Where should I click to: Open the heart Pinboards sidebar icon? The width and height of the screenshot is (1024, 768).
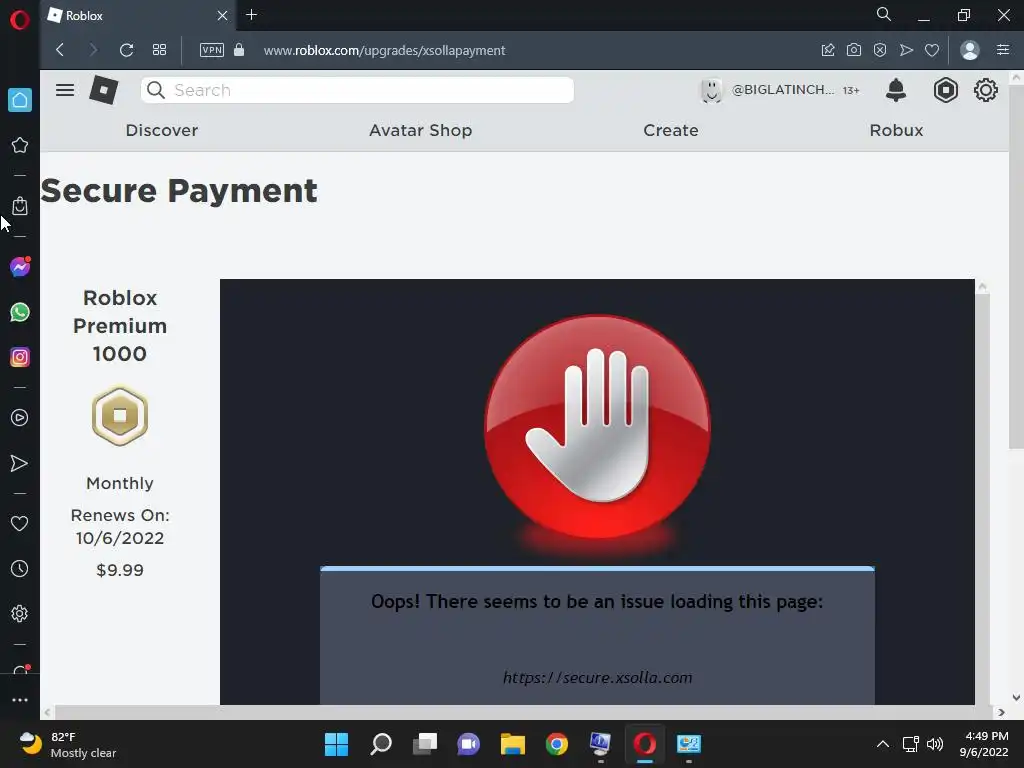click(20, 523)
